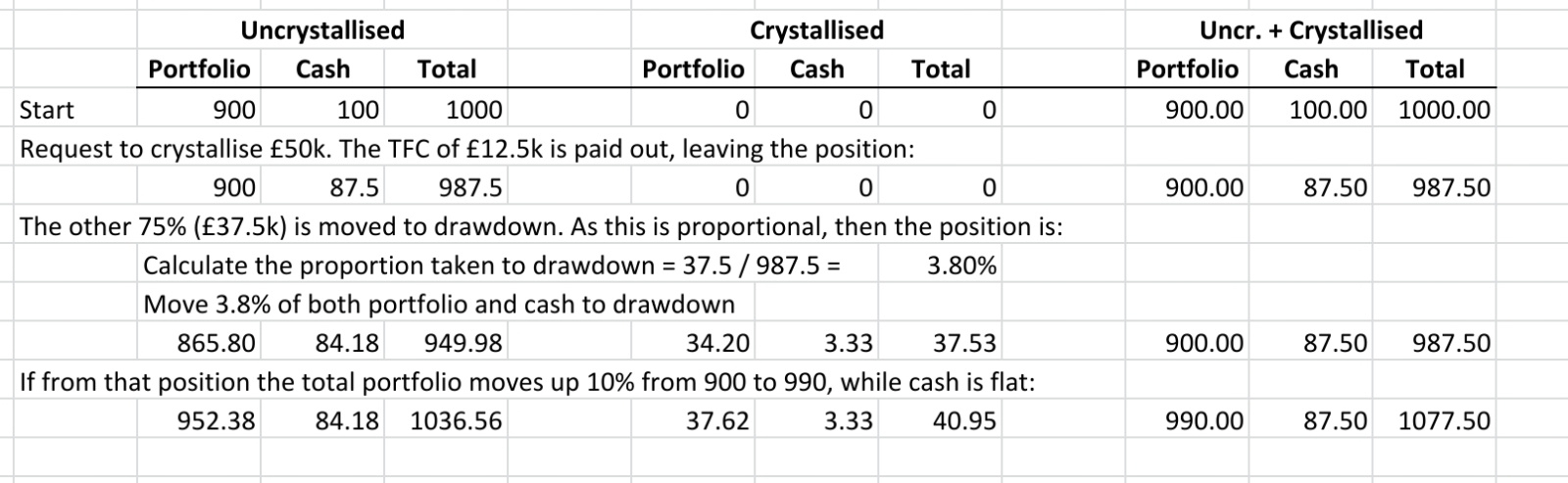The image size is (1568, 483).
Task: Select the 865.80 portfolio cell
Action: [x=216, y=343]
